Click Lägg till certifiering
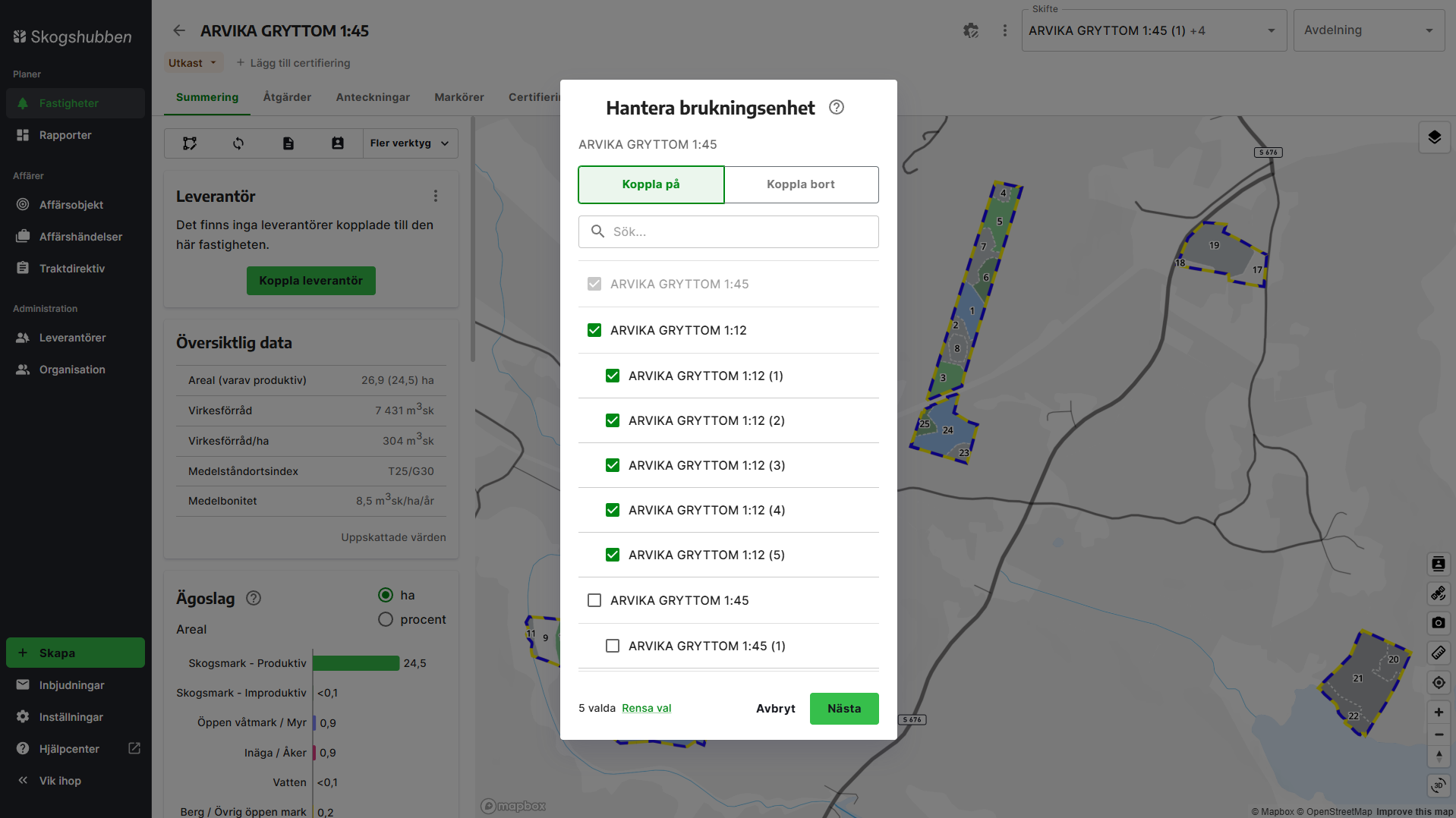This screenshot has width=1456, height=818. (x=293, y=63)
